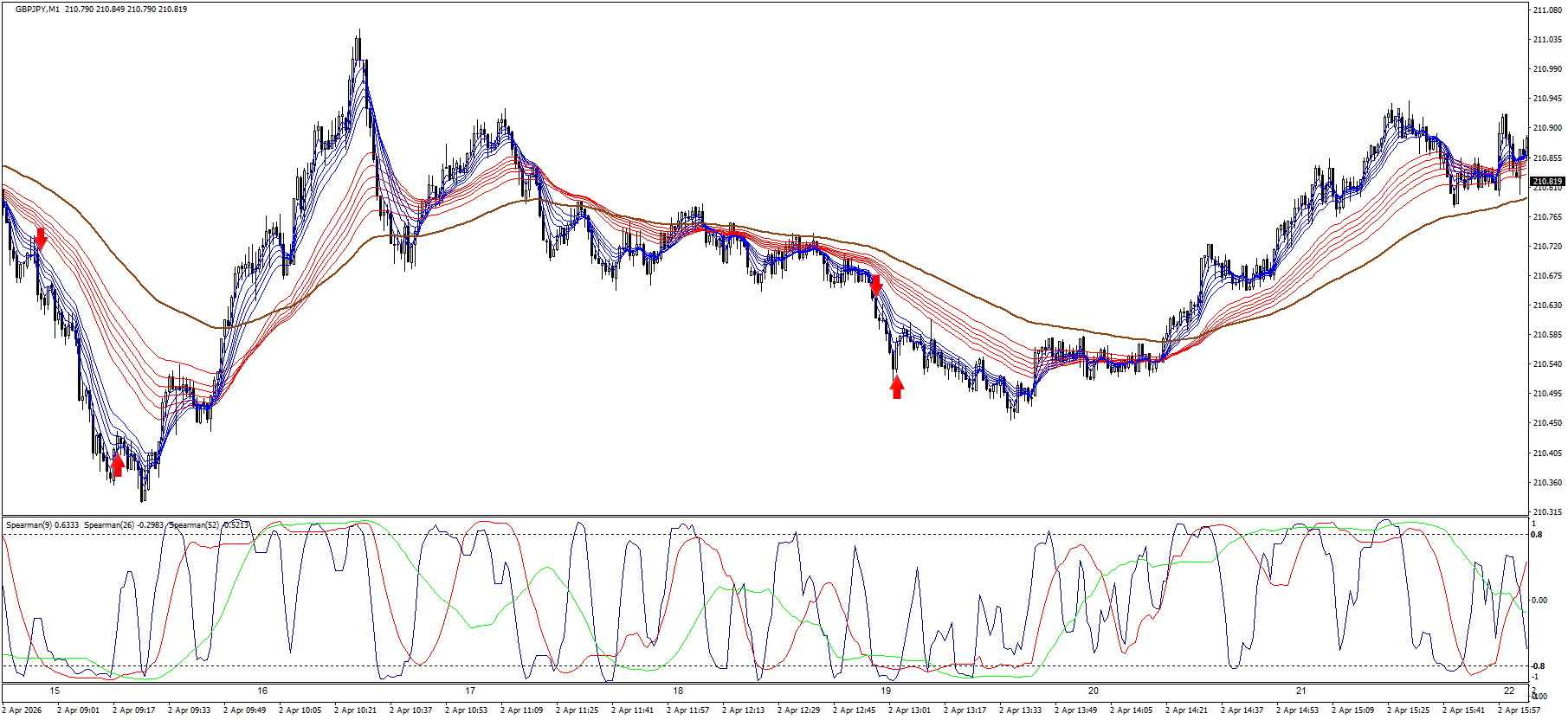1568x720 pixels.
Task: Click the Spearman(9) indicator label
Action: pyautogui.click(x=42, y=525)
